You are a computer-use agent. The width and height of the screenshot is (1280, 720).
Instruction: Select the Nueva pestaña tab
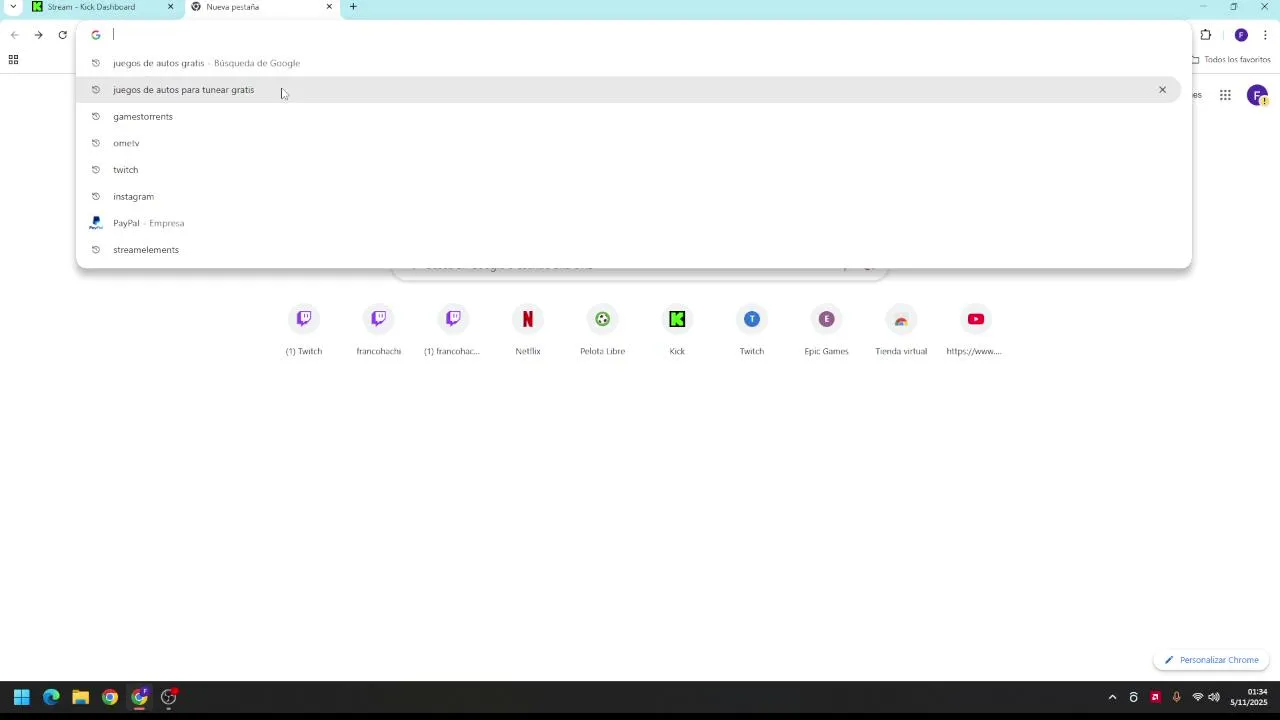point(260,7)
